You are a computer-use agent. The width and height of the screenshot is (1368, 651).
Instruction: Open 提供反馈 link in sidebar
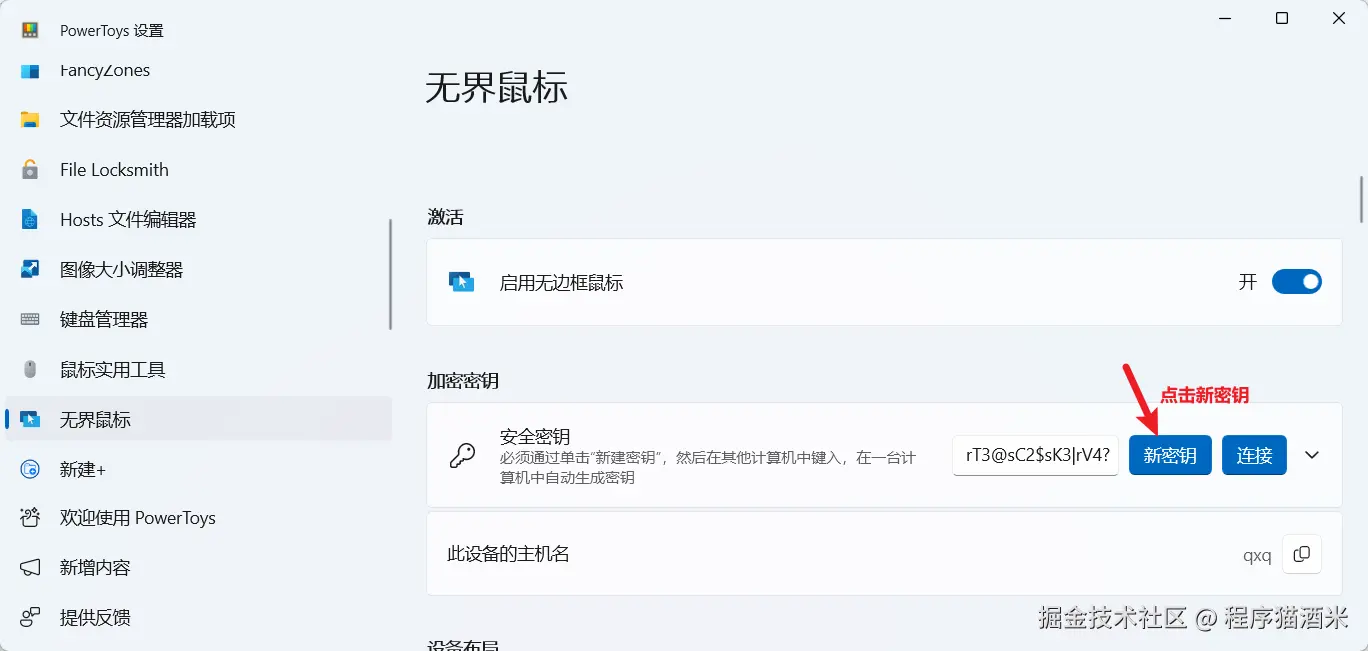point(198,617)
